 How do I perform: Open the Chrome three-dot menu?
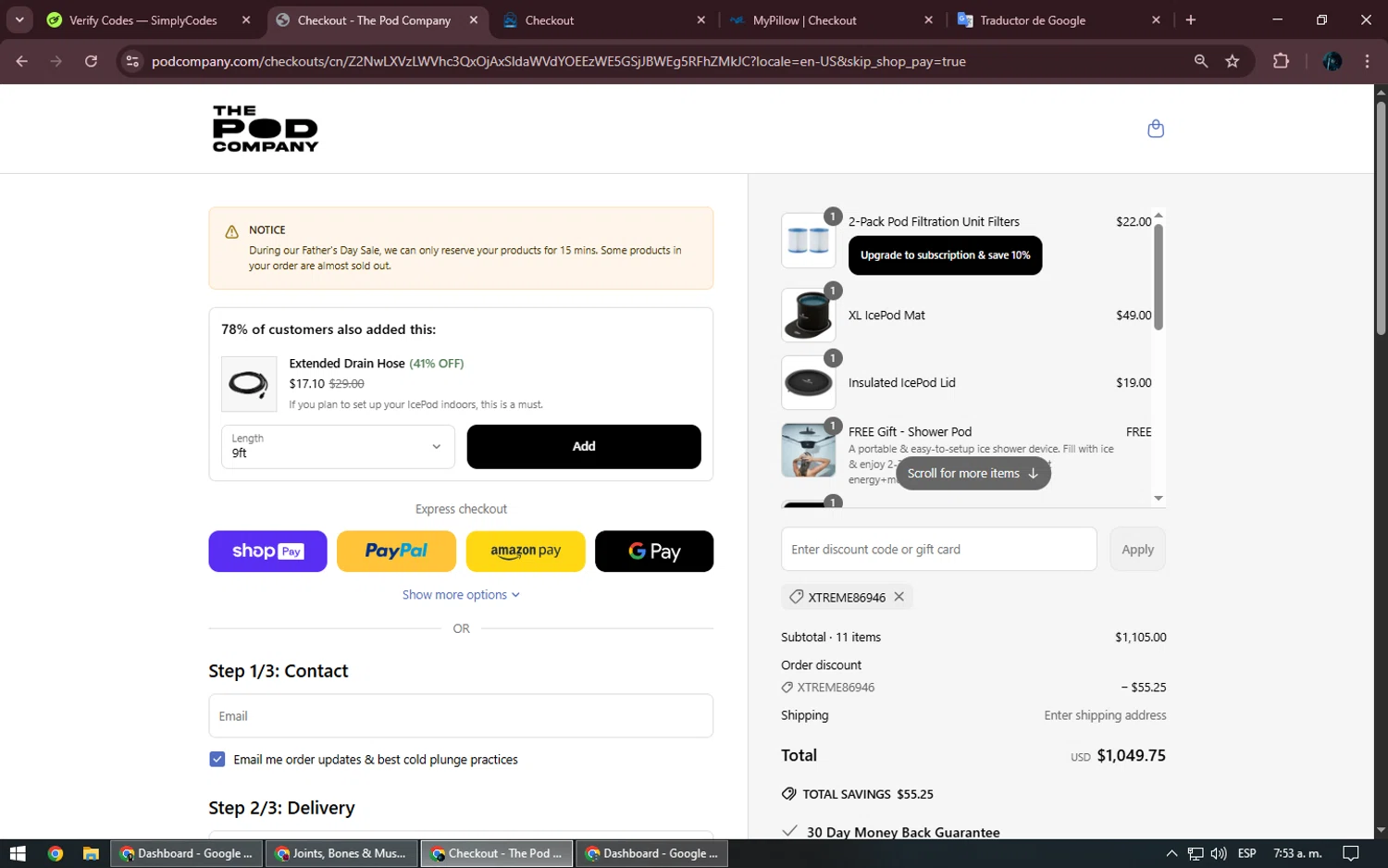(x=1367, y=61)
